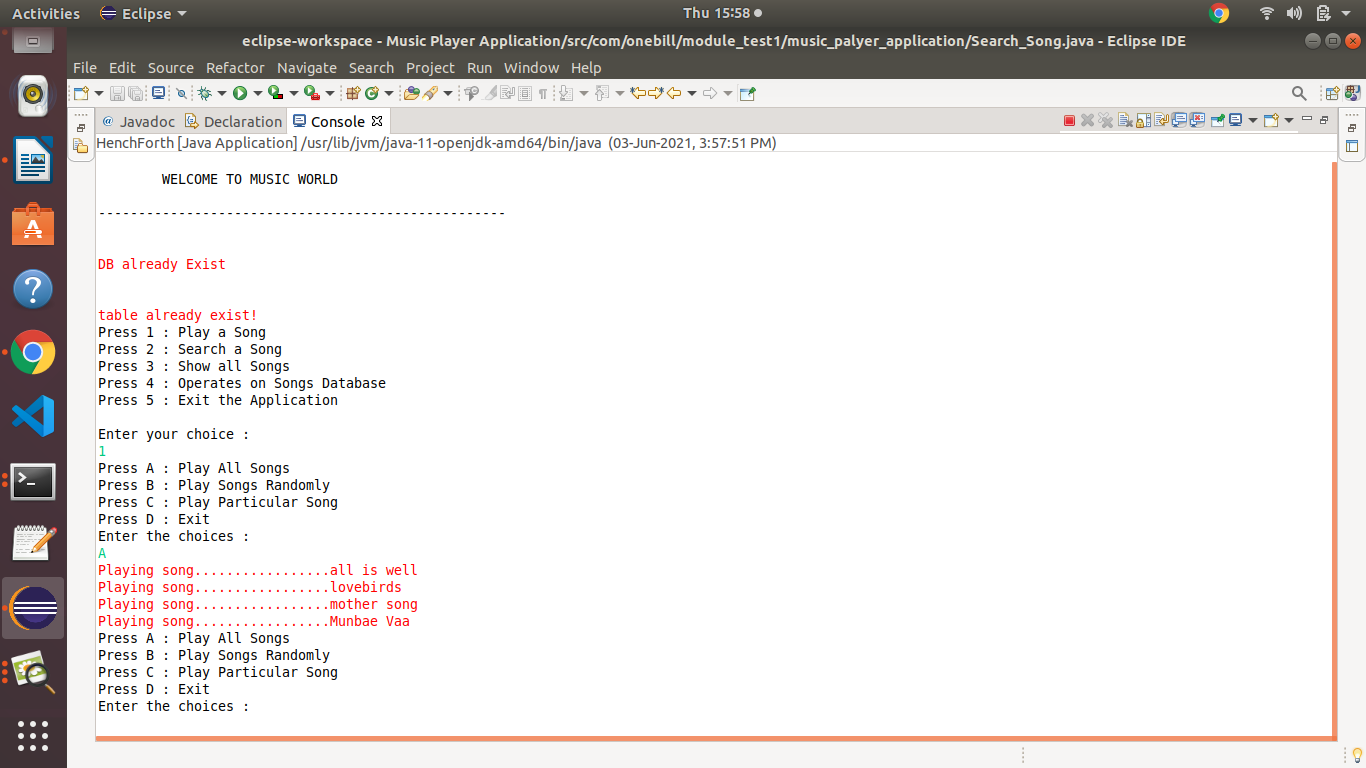Switch to Declaration tab
This screenshot has width=1366, height=768.
[235, 122]
